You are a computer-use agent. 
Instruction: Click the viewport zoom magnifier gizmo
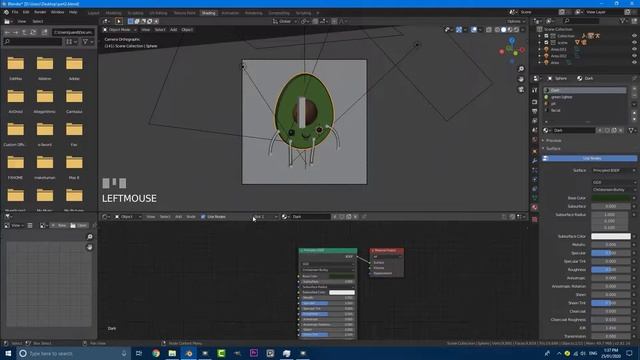pos(521,69)
